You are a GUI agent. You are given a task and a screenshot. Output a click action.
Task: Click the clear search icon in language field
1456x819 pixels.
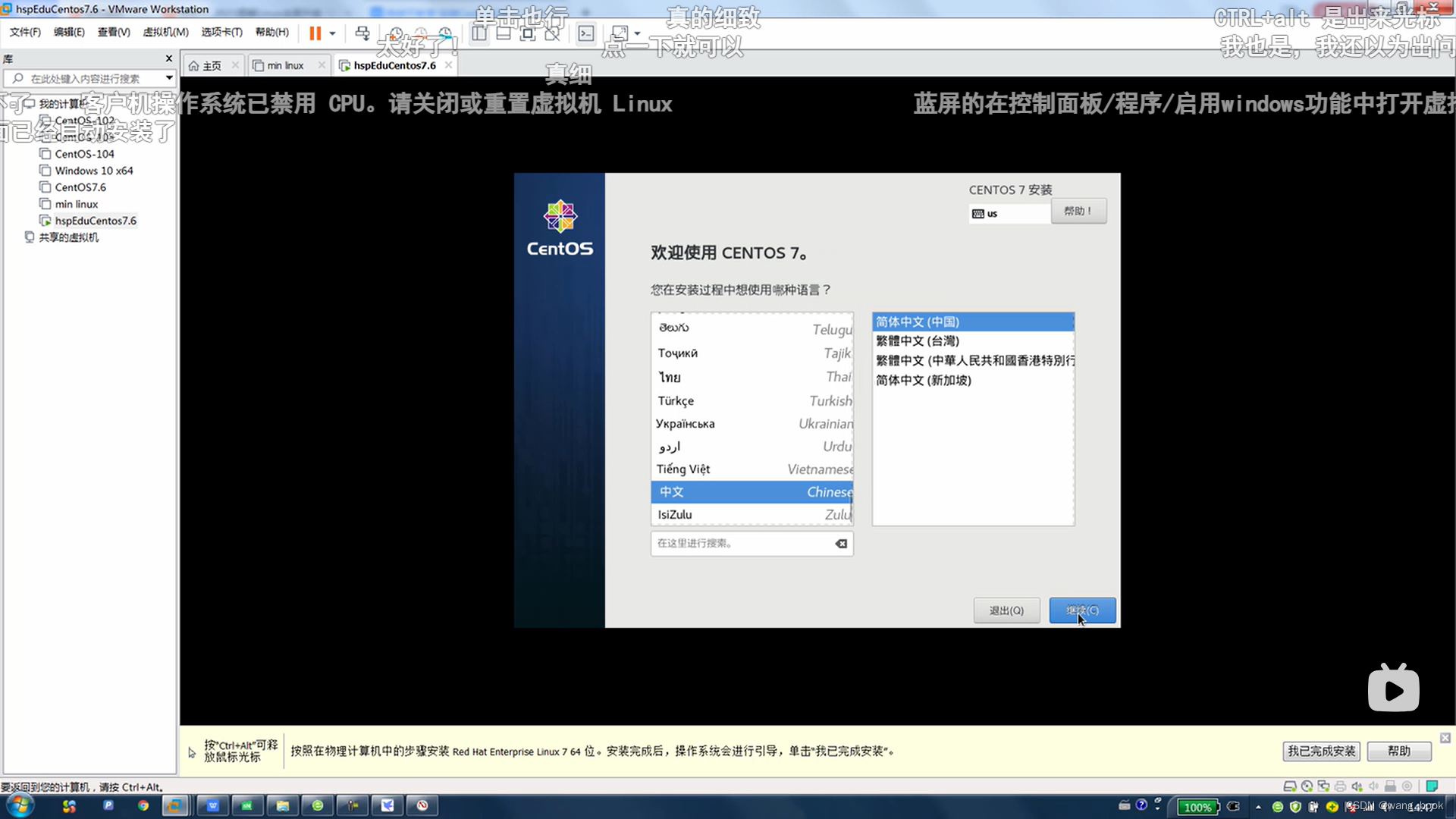coord(841,543)
